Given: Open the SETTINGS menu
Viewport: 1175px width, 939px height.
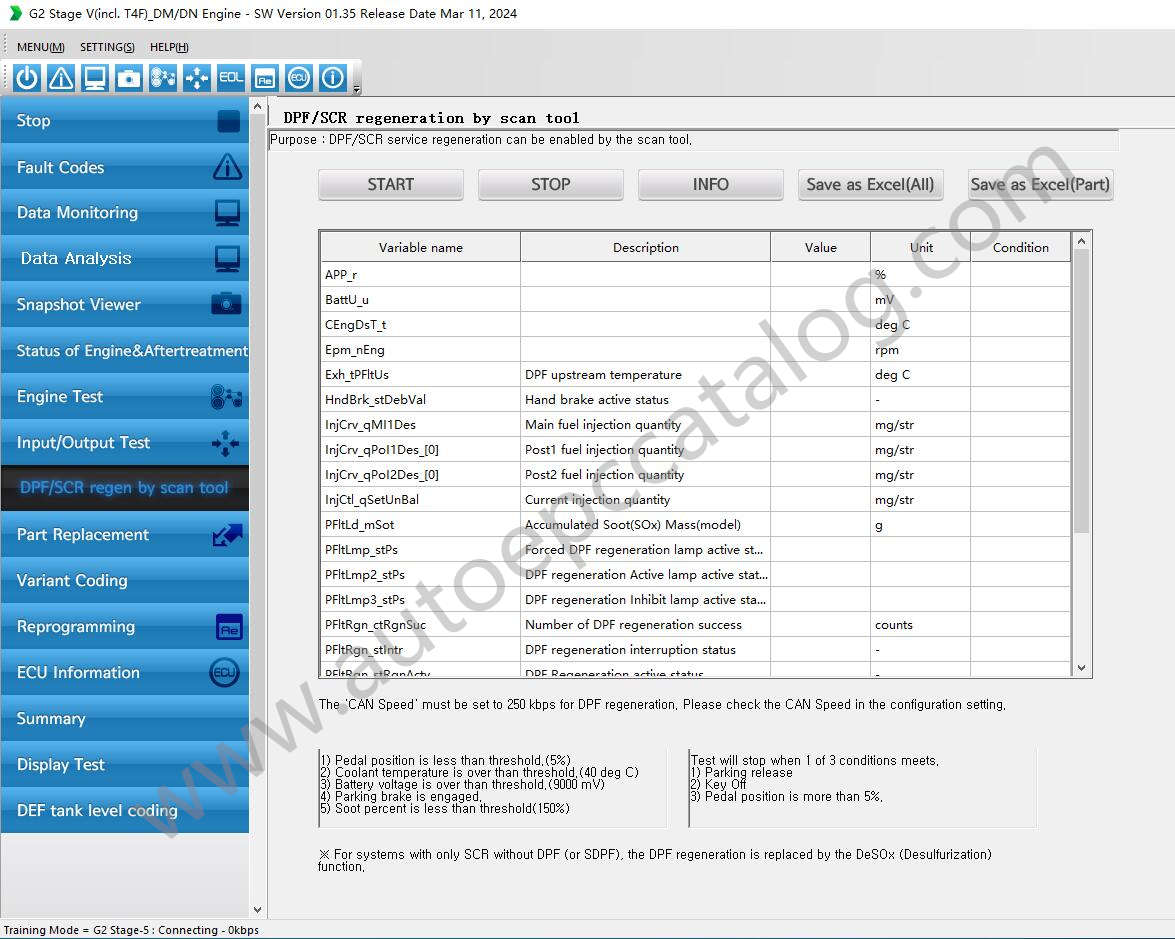Looking at the screenshot, I should [x=106, y=47].
